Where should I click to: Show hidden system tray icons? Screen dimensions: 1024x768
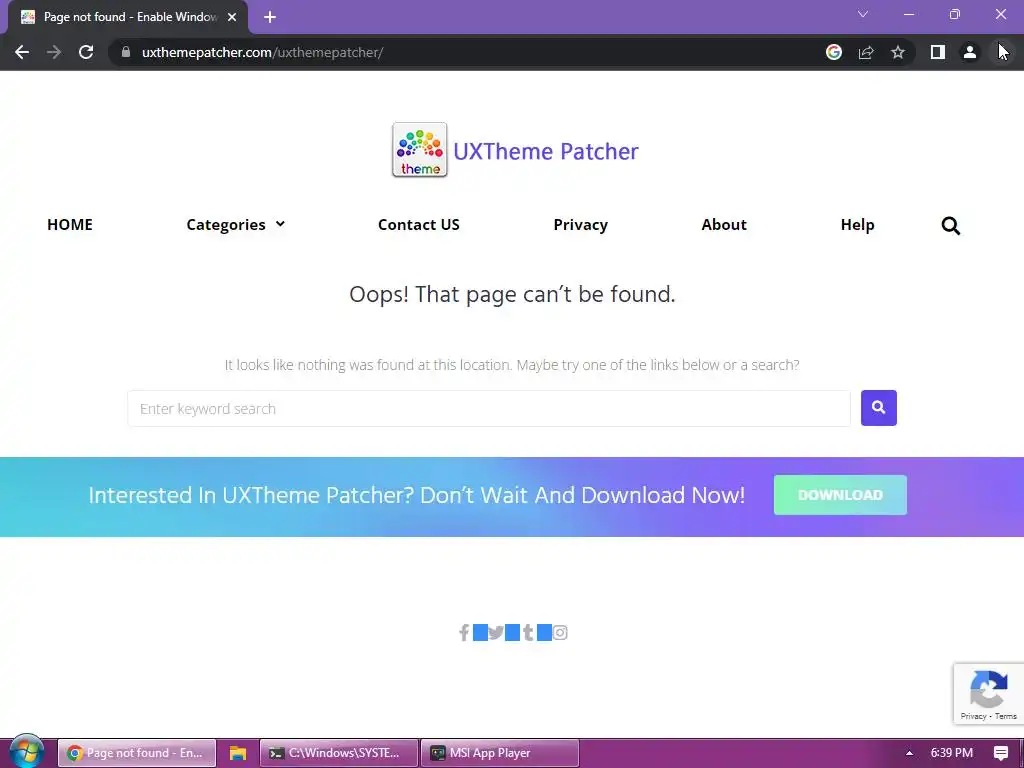(x=909, y=753)
